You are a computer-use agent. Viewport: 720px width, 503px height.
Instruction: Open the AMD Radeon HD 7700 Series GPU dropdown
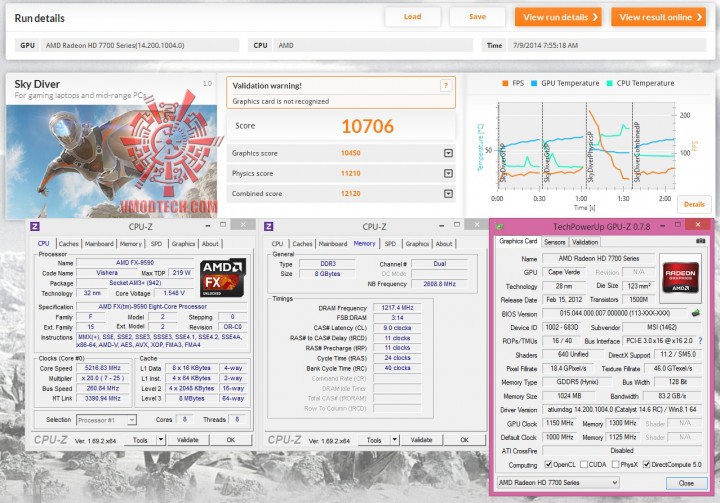pyautogui.click(x=558, y=483)
